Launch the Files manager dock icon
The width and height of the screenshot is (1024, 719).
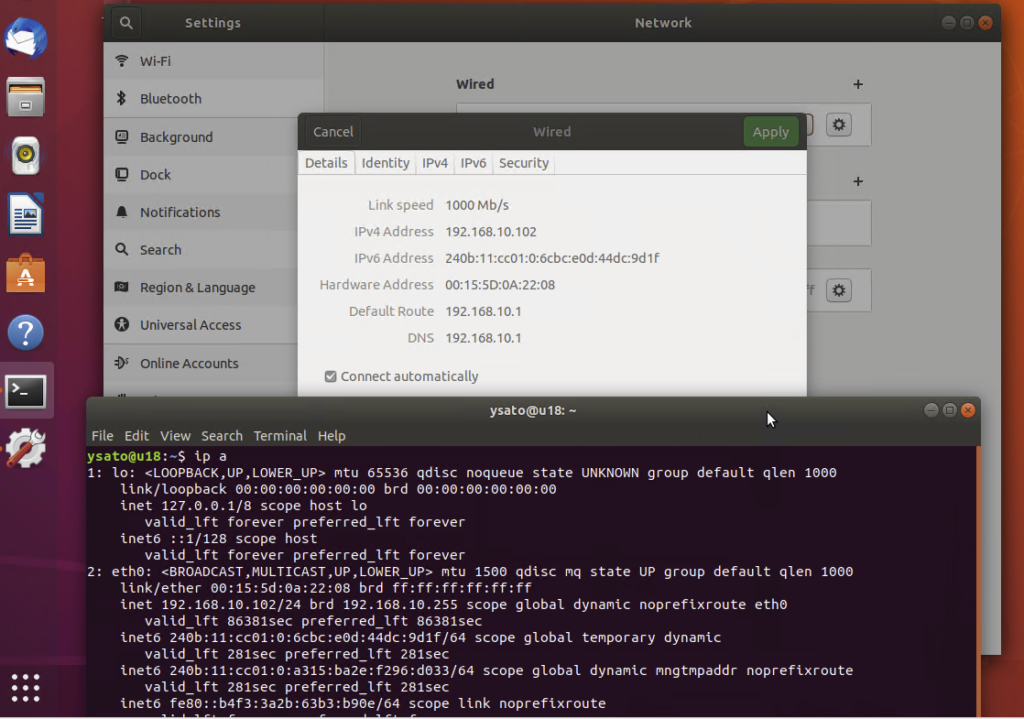pyautogui.click(x=25, y=98)
